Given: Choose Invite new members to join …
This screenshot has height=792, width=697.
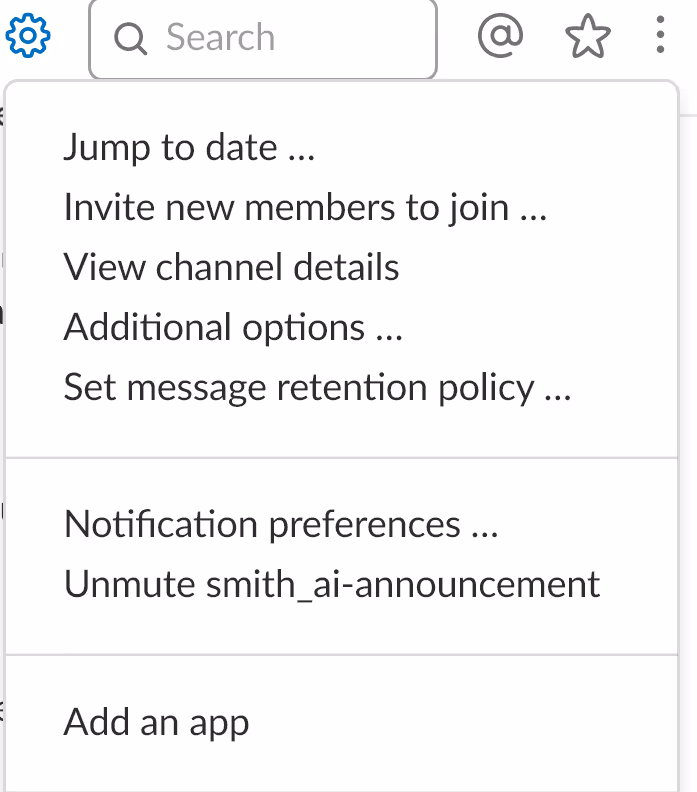Looking at the screenshot, I should [x=305, y=207].
